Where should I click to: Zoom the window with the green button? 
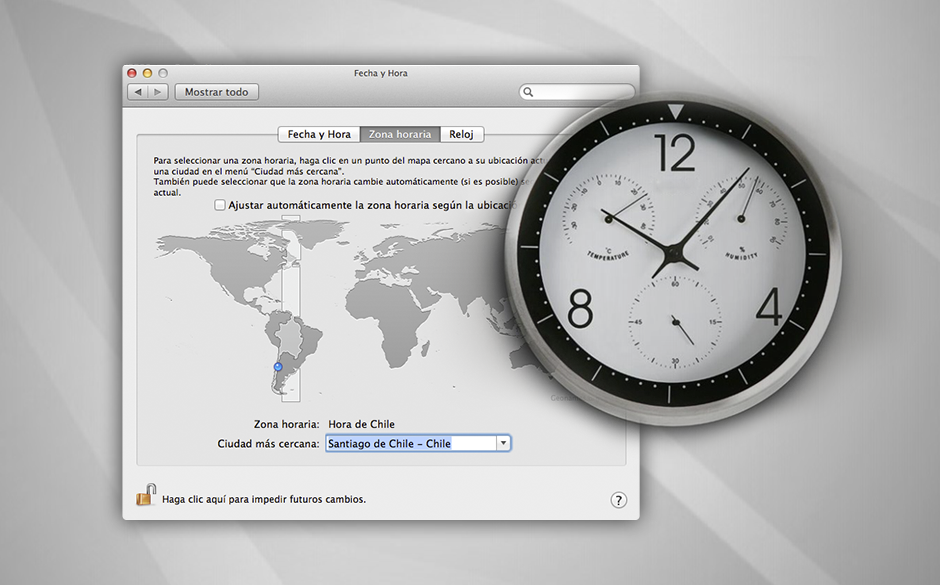(x=163, y=73)
